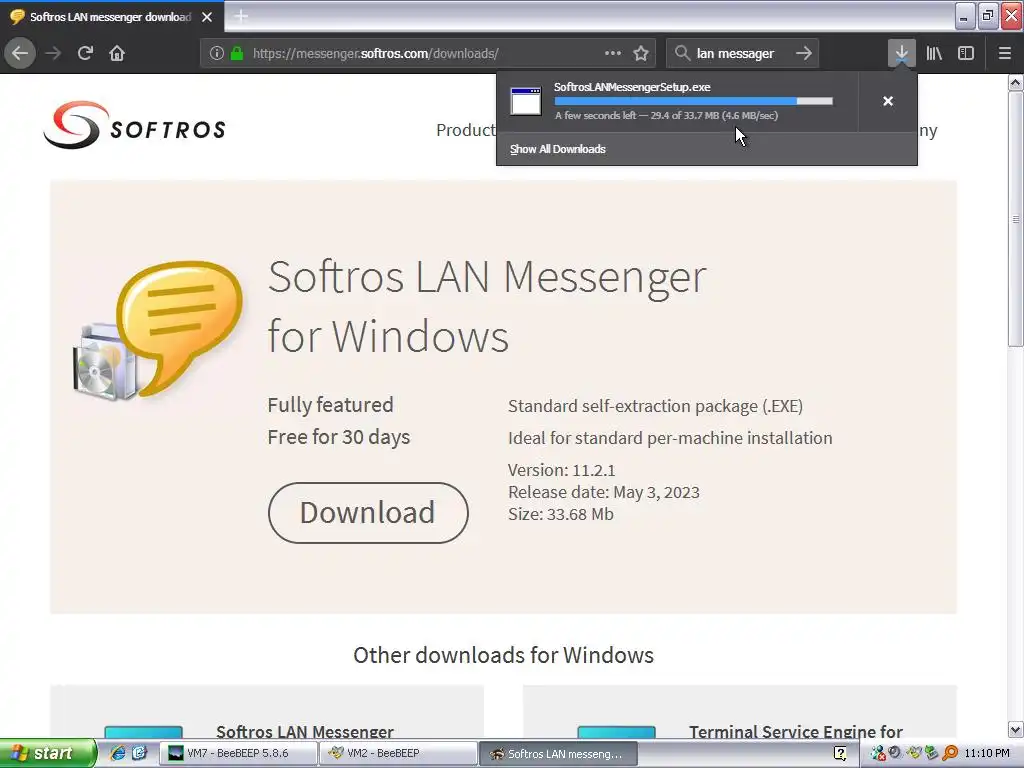Click the search magnifier icon

coord(682,54)
